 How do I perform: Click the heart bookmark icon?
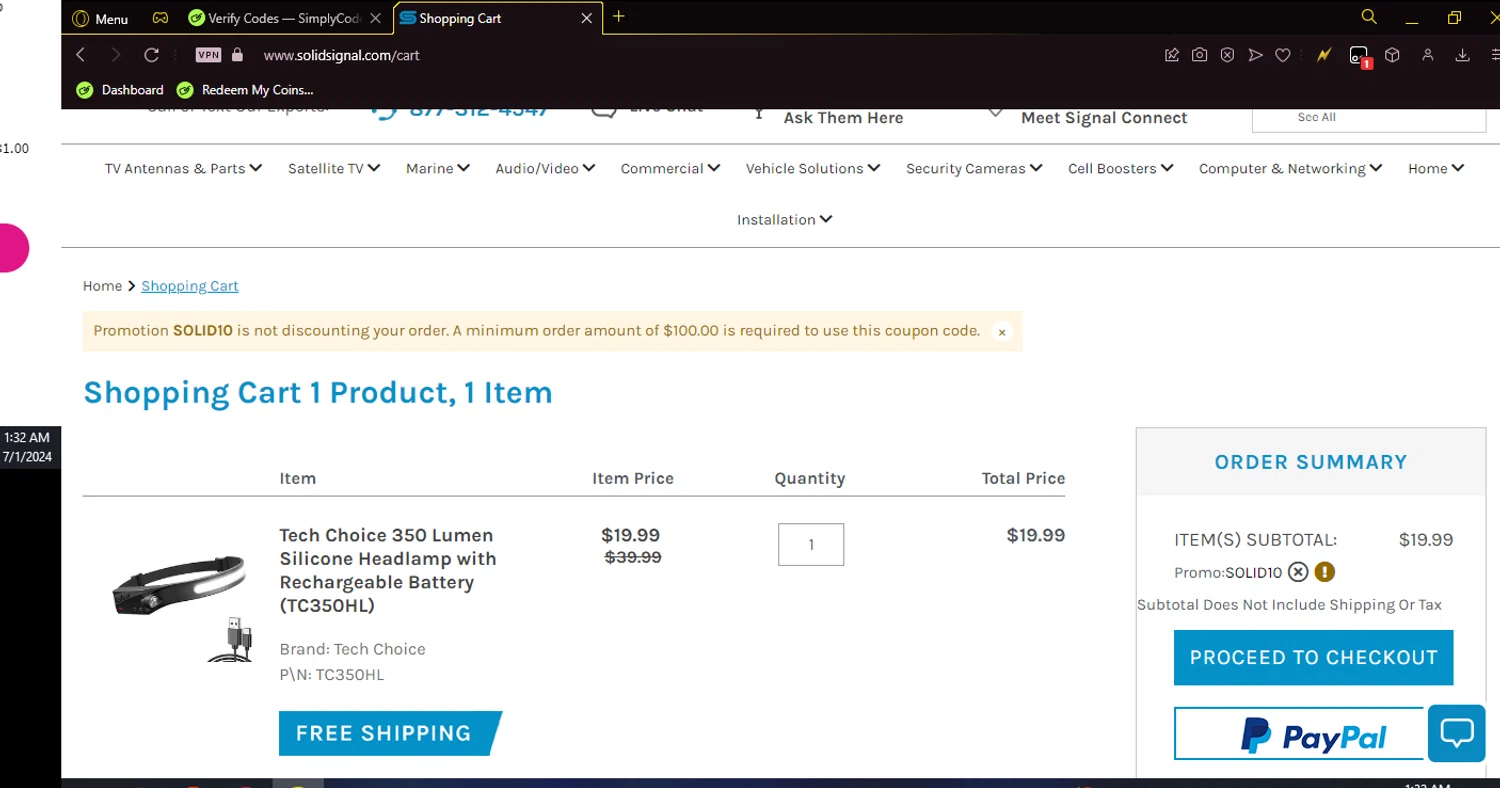pyautogui.click(x=1283, y=55)
